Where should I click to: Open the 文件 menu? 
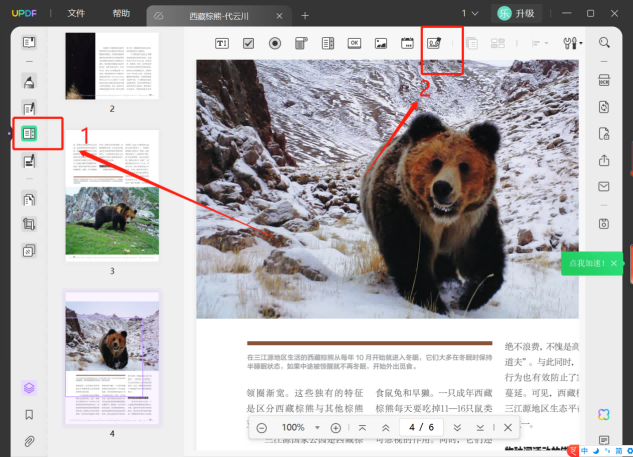click(76, 13)
